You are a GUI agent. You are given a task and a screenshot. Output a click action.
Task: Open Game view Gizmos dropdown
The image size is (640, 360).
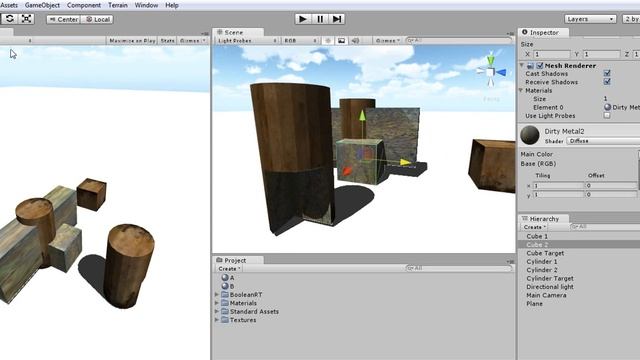click(x=193, y=40)
